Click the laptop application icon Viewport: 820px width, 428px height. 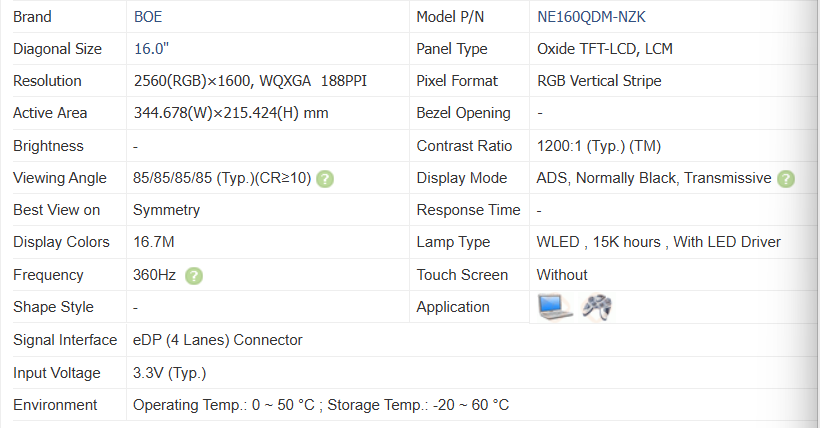[555, 307]
